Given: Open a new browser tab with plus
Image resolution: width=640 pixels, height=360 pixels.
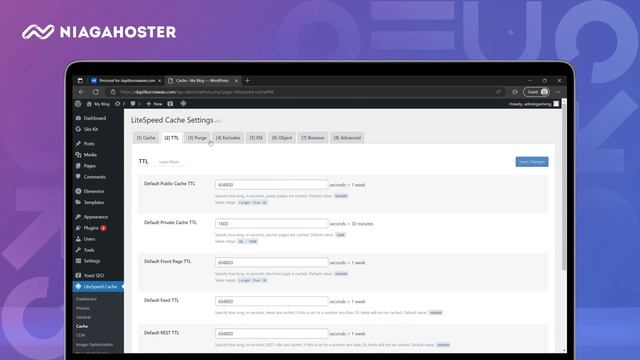Looking at the screenshot, I should (x=247, y=80).
